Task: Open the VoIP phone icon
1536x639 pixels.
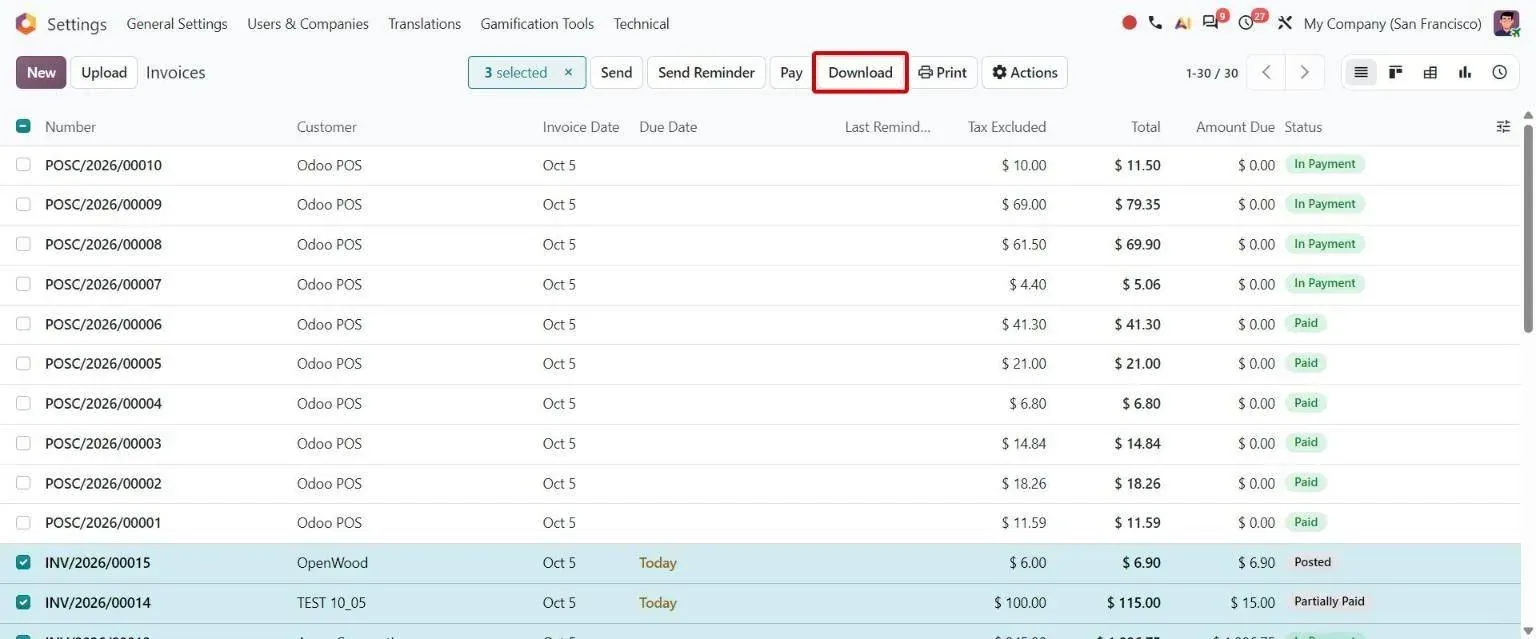Action: tap(1156, 23)
